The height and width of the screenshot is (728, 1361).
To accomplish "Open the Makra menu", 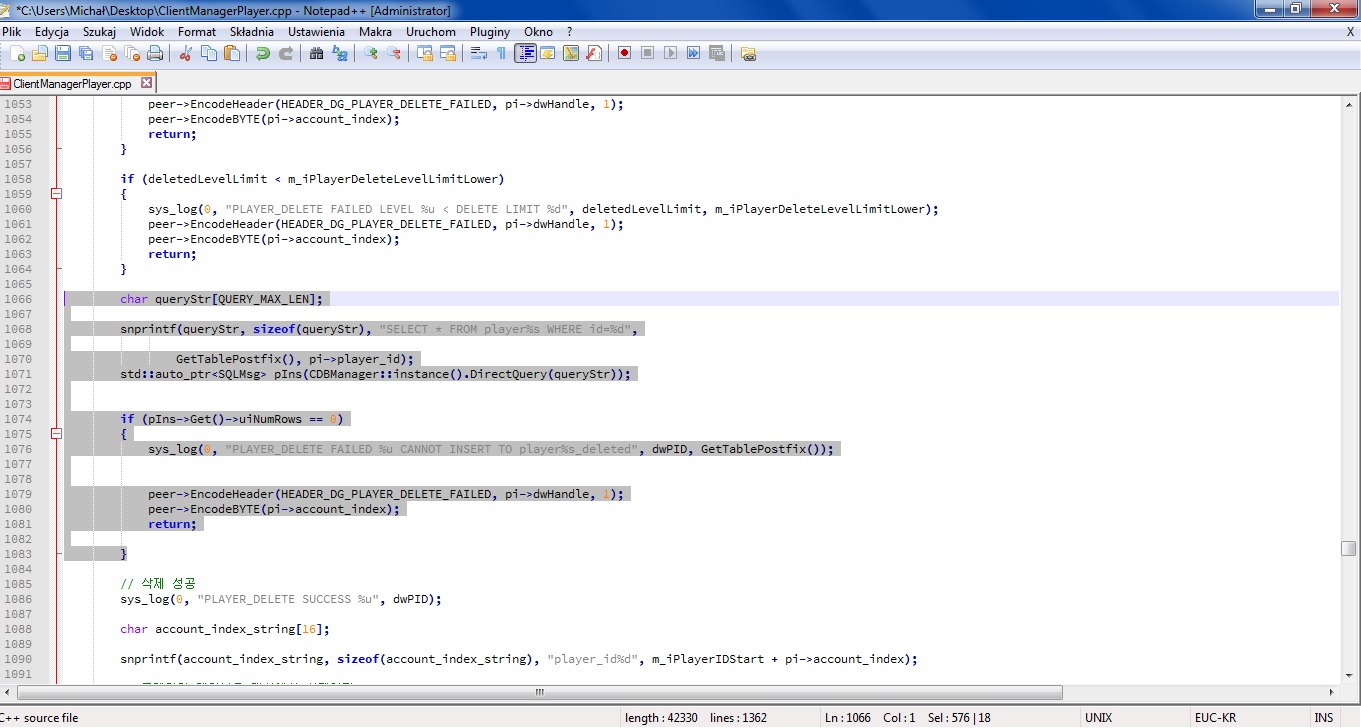I will pos(375,32).
